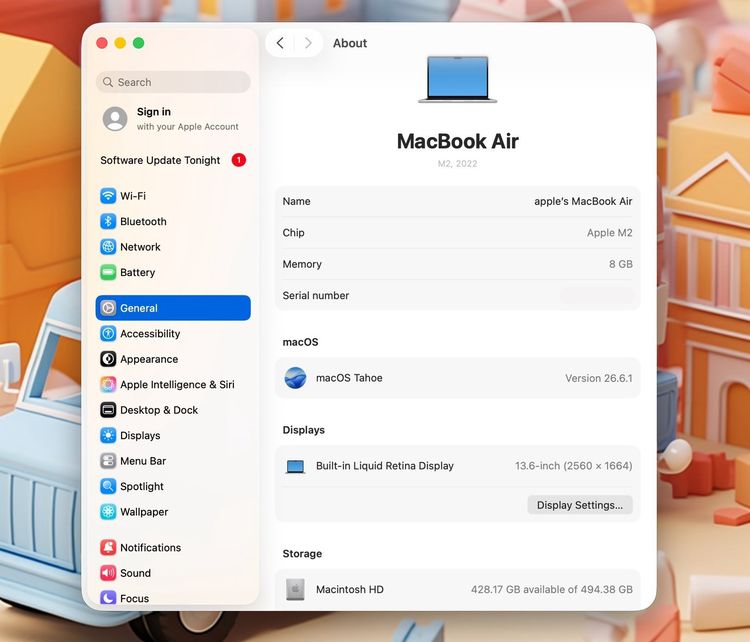750x642 pixels.
Task: Click "13.6-inch (2560 × 1664)" text
Action: pyautogui.click(x=574, y=466)
